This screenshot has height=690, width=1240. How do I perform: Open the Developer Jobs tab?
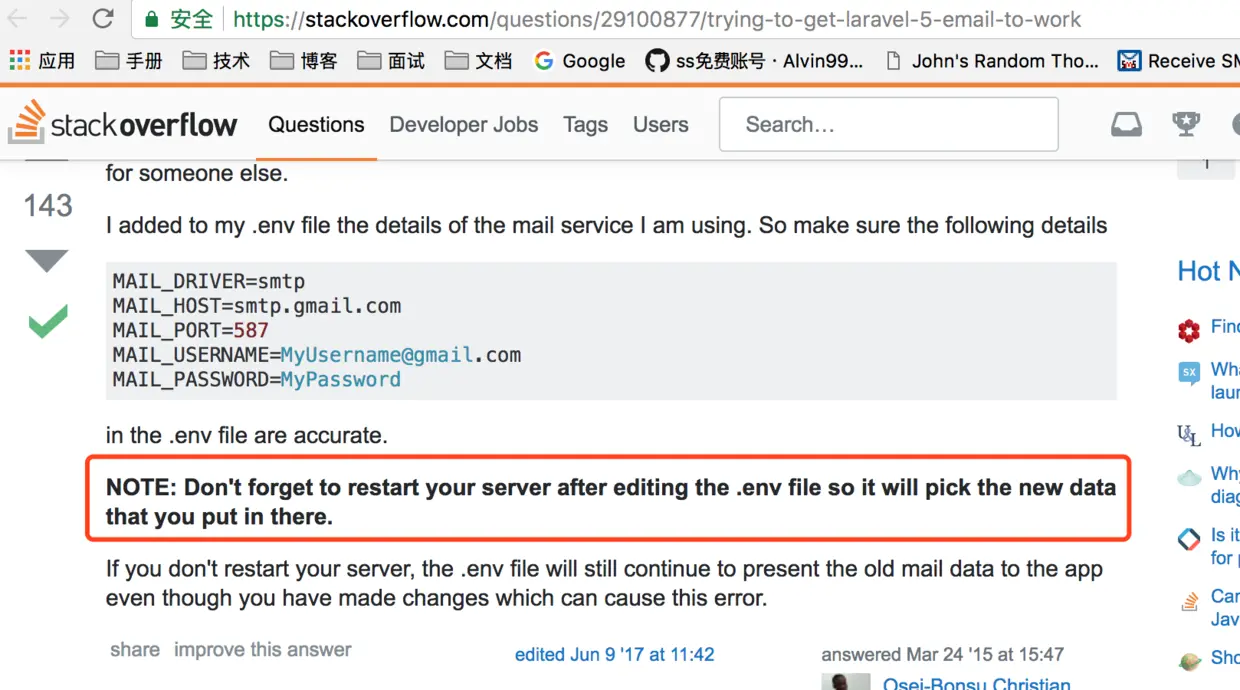[x=464, y=125]
